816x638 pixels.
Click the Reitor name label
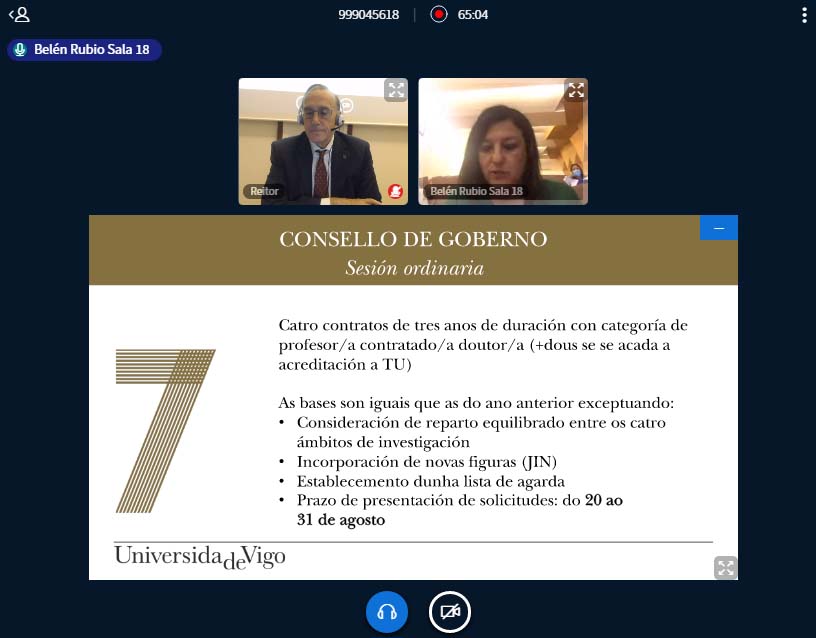(x=264, y=191)
